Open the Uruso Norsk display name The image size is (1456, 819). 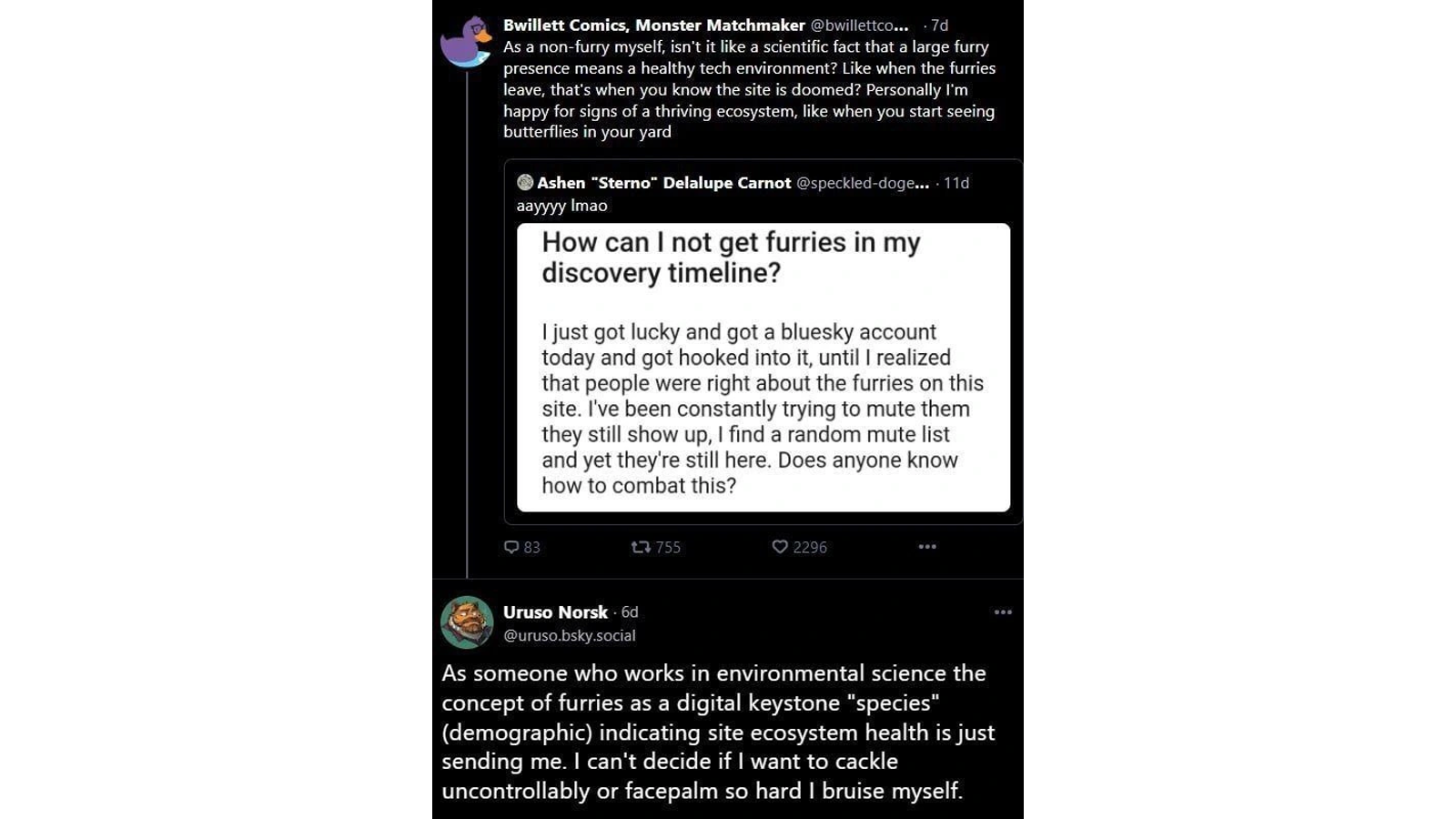point(555,612)
